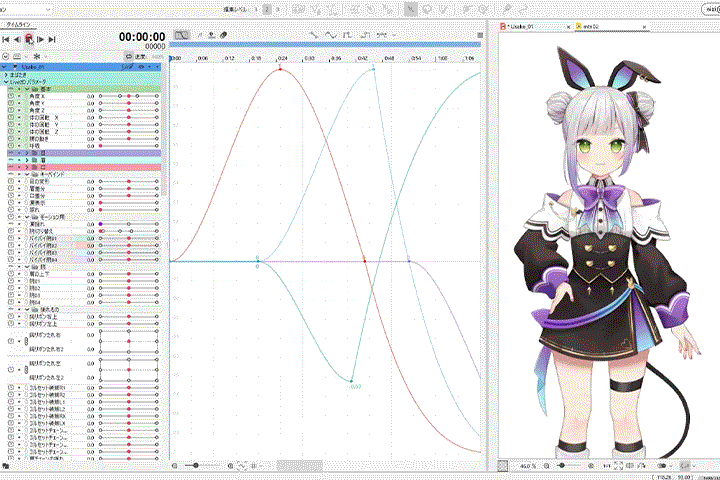Toggle stopwatch for 角度 X parameter
Screen dimensions: 720x480
tap(11, 96)
